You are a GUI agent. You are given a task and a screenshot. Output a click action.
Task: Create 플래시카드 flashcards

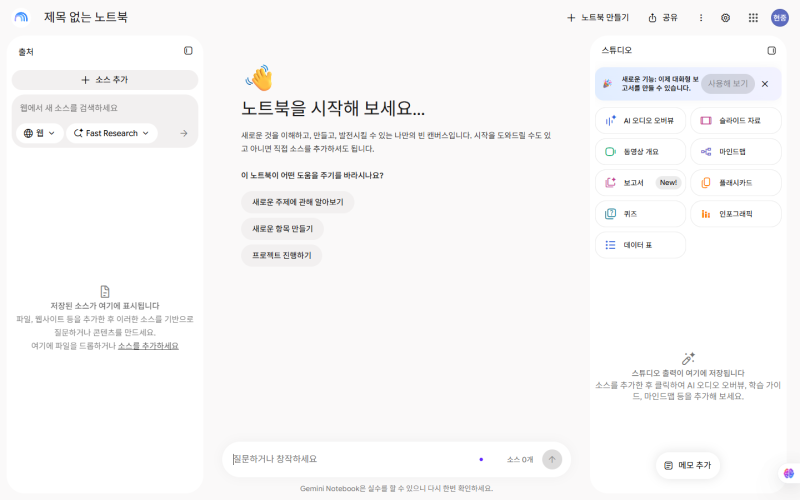(736, 183)
